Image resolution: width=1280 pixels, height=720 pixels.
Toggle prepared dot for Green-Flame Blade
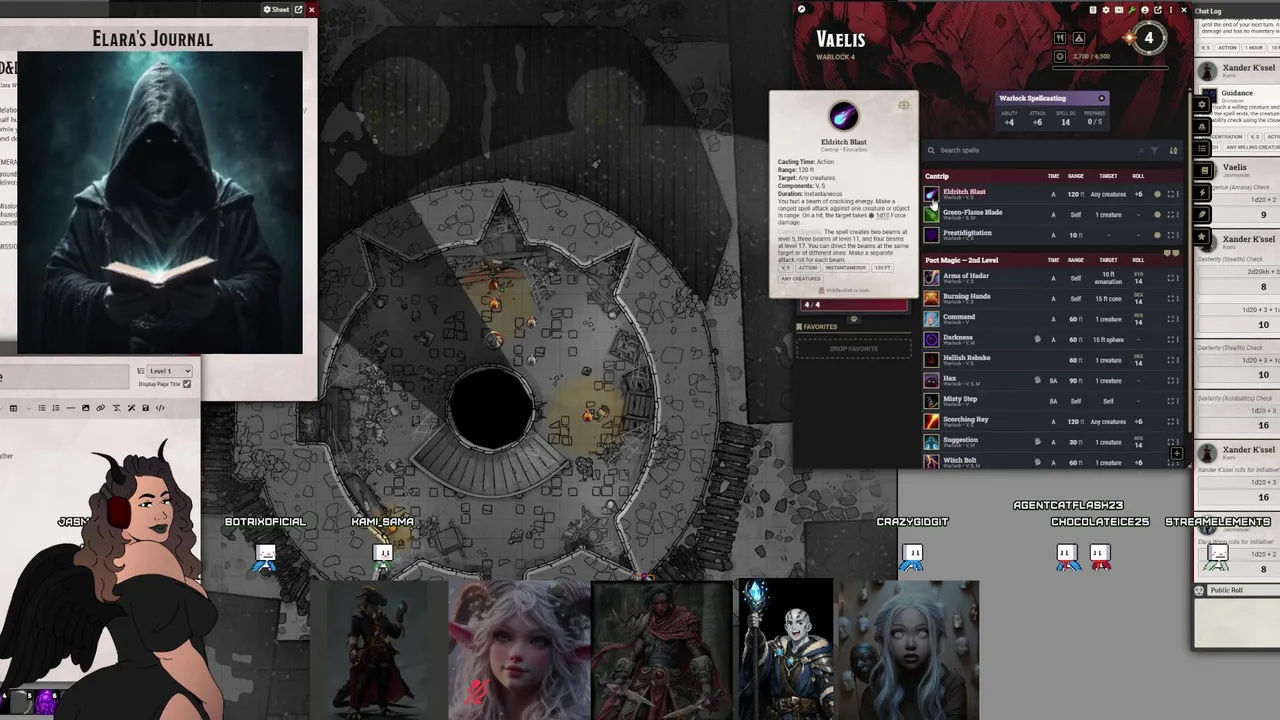1157,214
